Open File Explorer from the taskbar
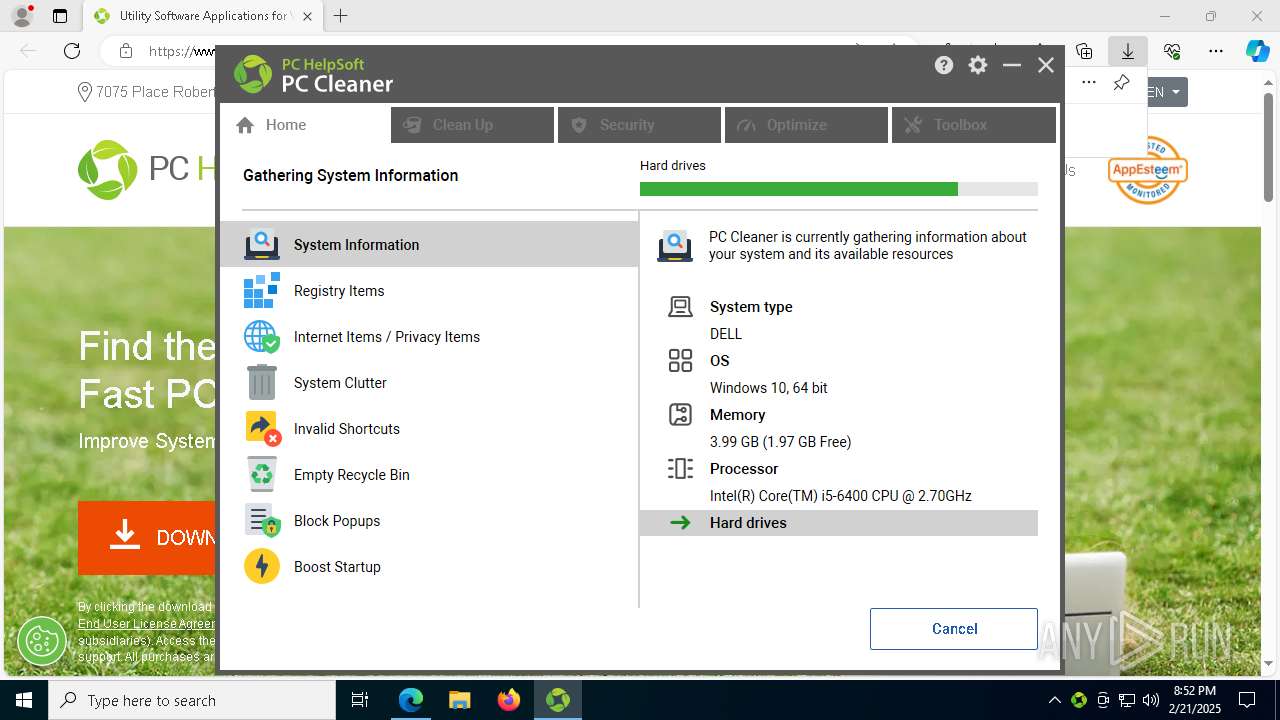Screen dimensions: 1280x720 point(459,700)
